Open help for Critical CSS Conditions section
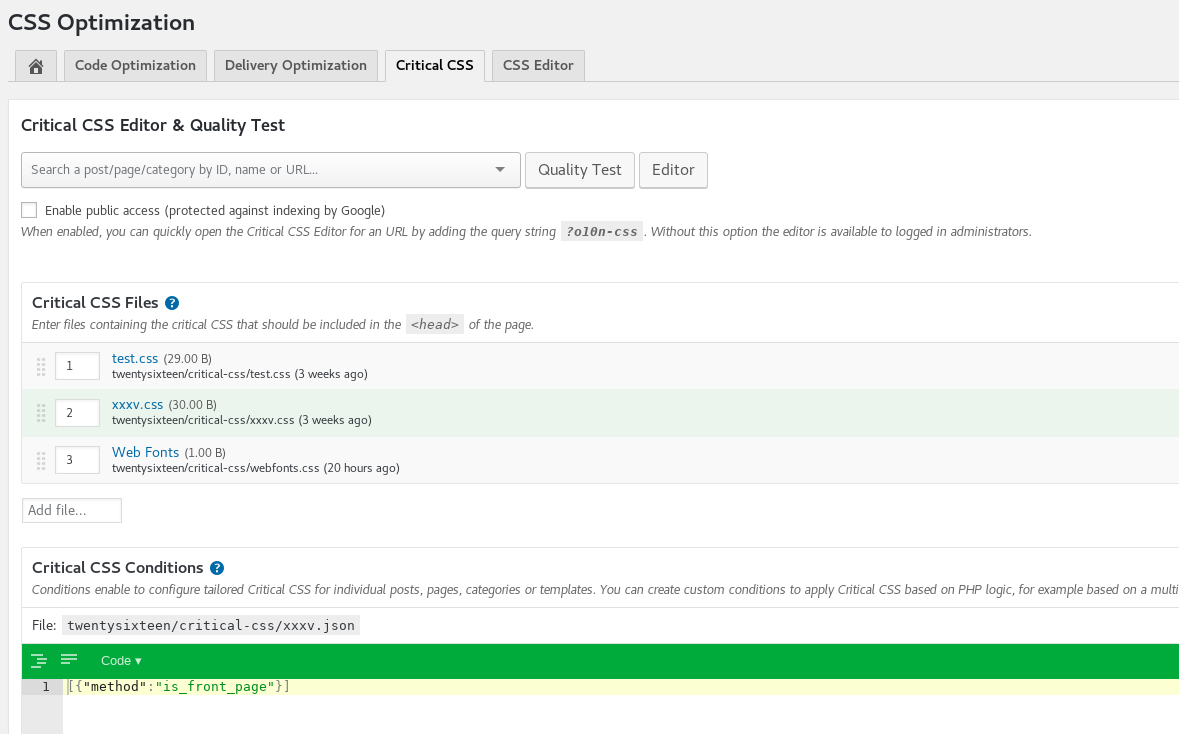Screen dimensions: 1179x734 tap(217, 567)
